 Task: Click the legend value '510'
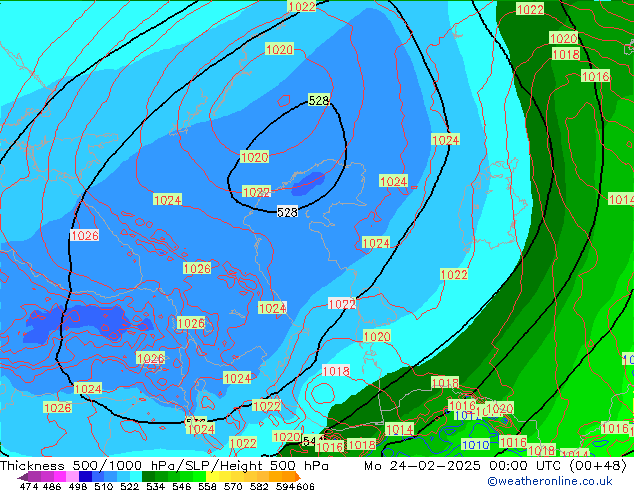103,486
